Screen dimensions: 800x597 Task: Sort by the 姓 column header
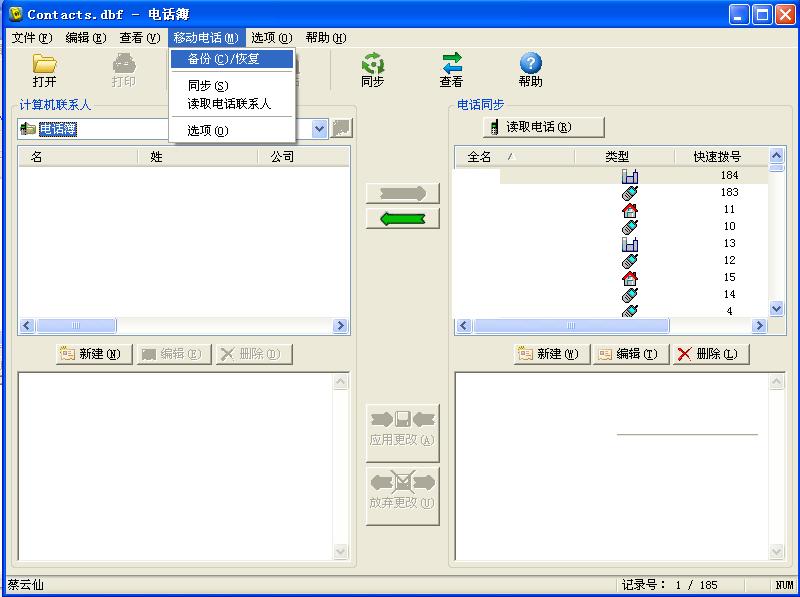[197, 157]
